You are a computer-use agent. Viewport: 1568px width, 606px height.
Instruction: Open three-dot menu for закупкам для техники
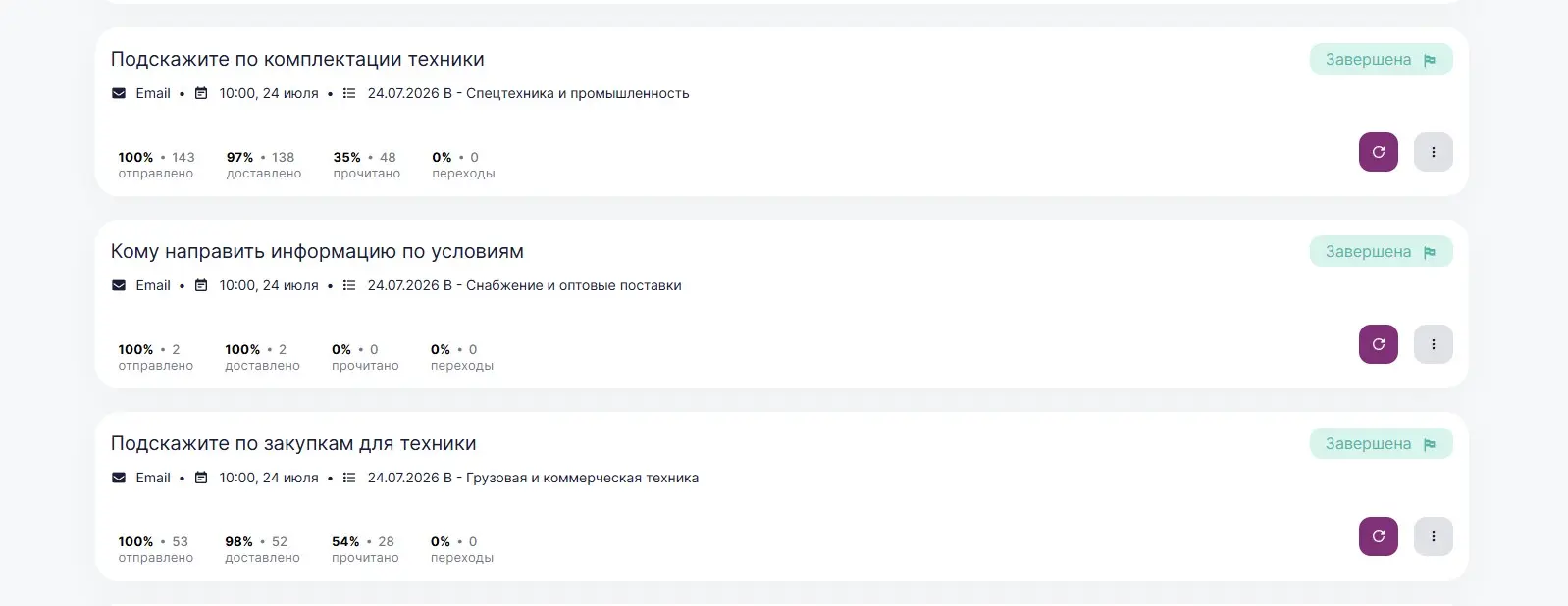point(1433,536)
